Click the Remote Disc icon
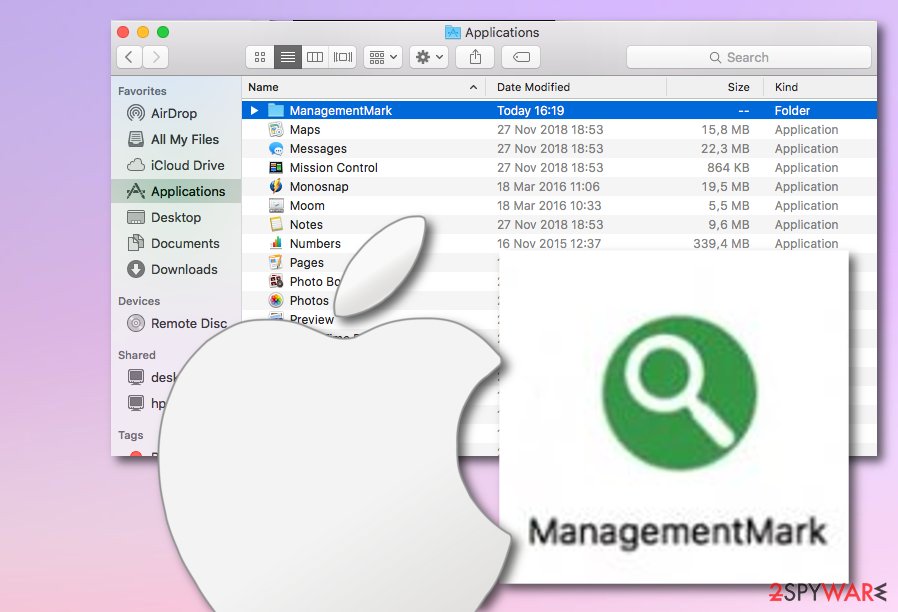This screenshot has height=612, width=898. coord(136,323)
